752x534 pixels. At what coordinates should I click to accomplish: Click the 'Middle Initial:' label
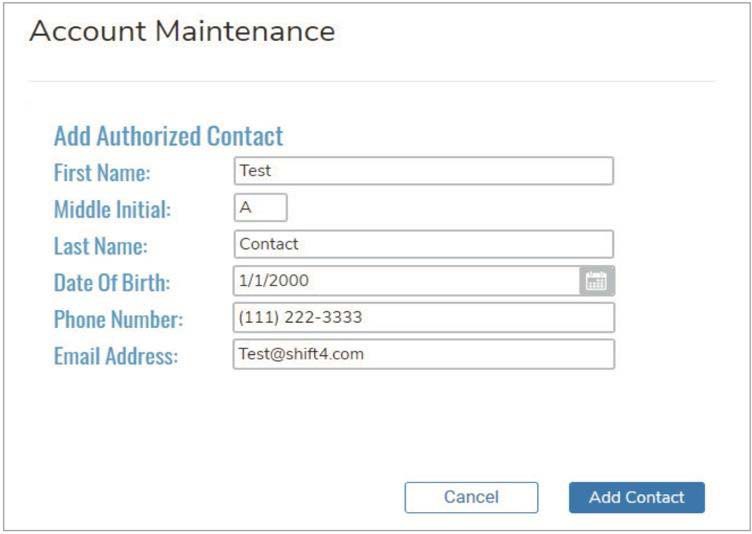coord(112,209)
